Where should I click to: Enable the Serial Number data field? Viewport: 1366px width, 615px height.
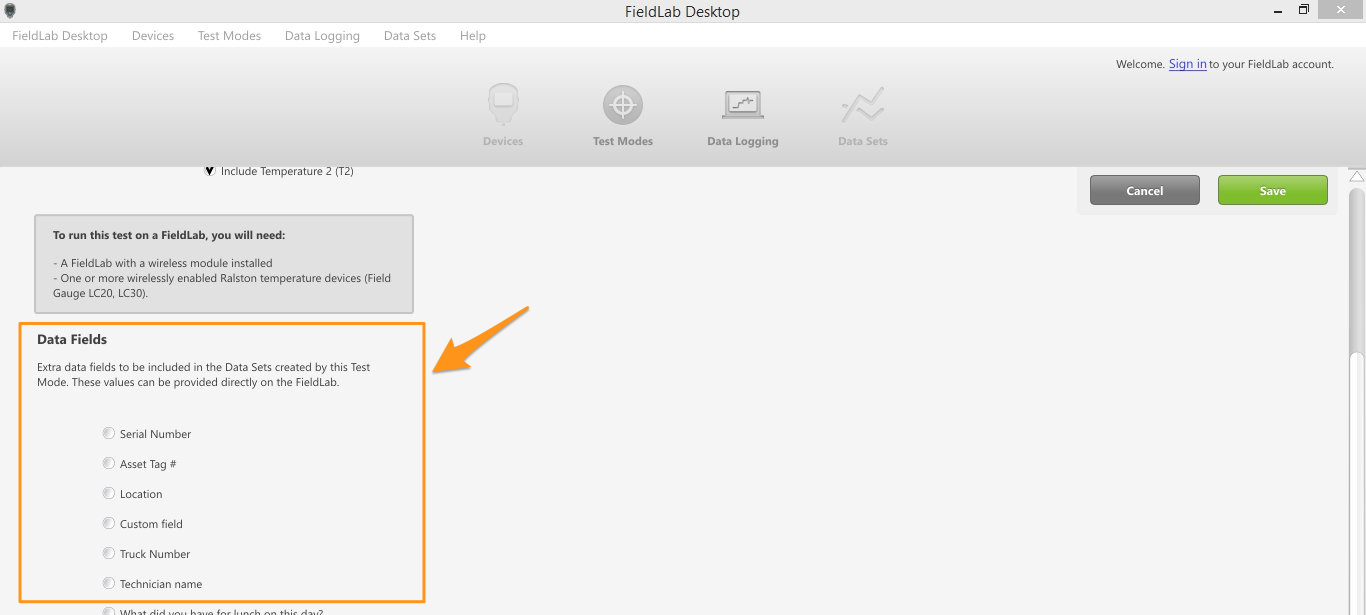[x=109, y=433]
